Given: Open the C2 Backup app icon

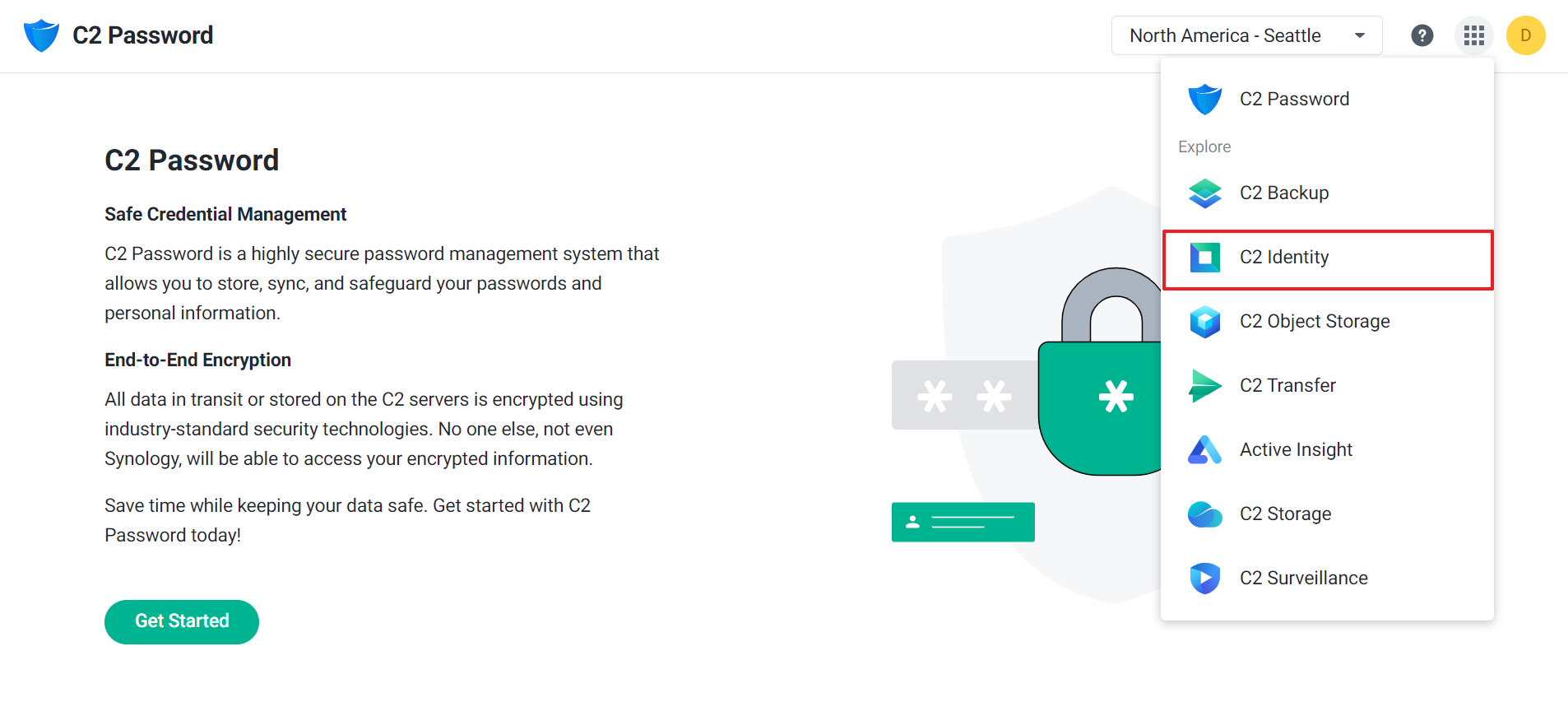Looking at the screenshot, I should [x=1204, y=193].
